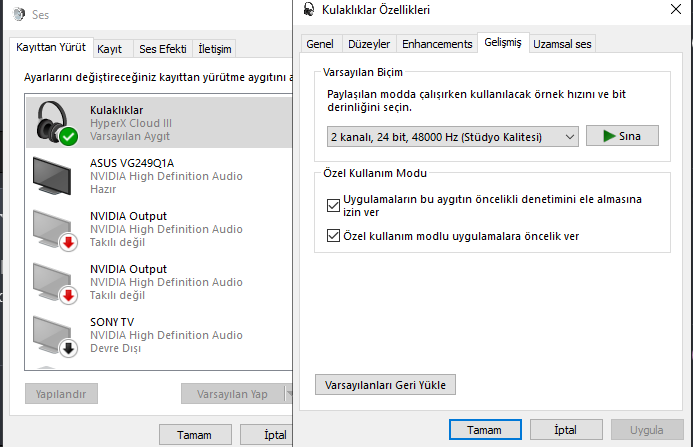Toggle Özel kullanım modlu uygulamalara öncelik checkbox
693x447 pixels.
pyautogui.click(x=333, y=237)
